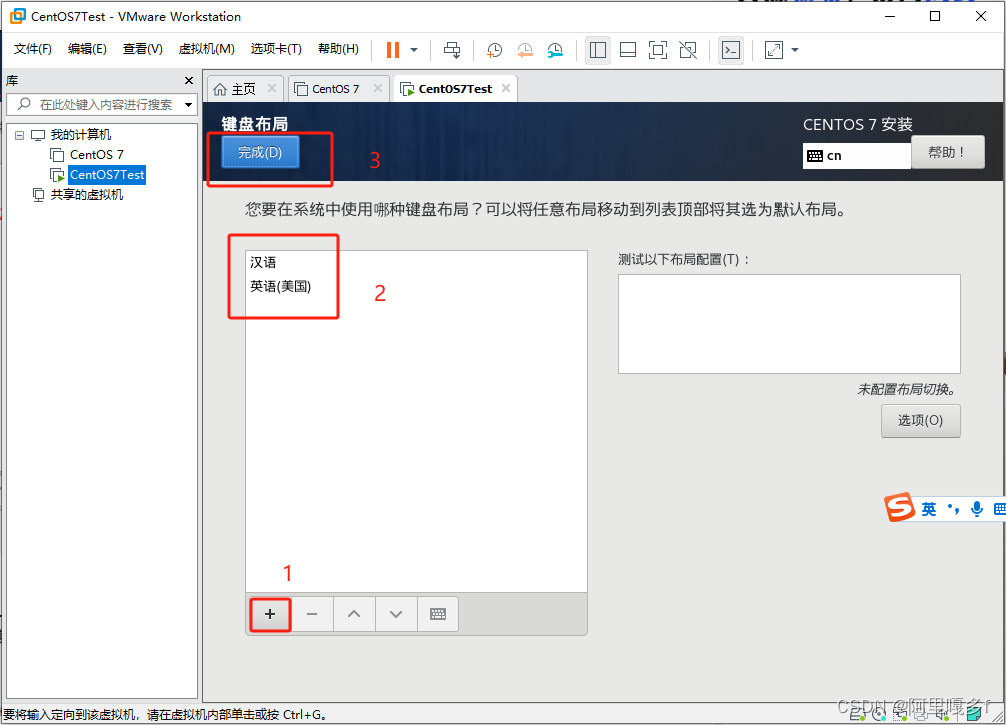Show or hide the library panel
This screenshot has height=725, width=1006.
point(597,49)
